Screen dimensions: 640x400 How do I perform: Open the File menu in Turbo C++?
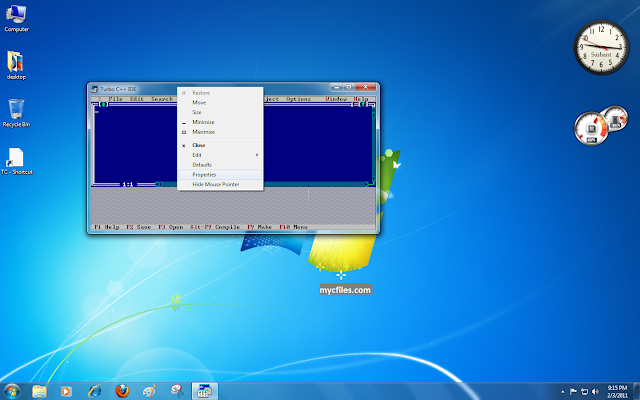click(115, 99)
